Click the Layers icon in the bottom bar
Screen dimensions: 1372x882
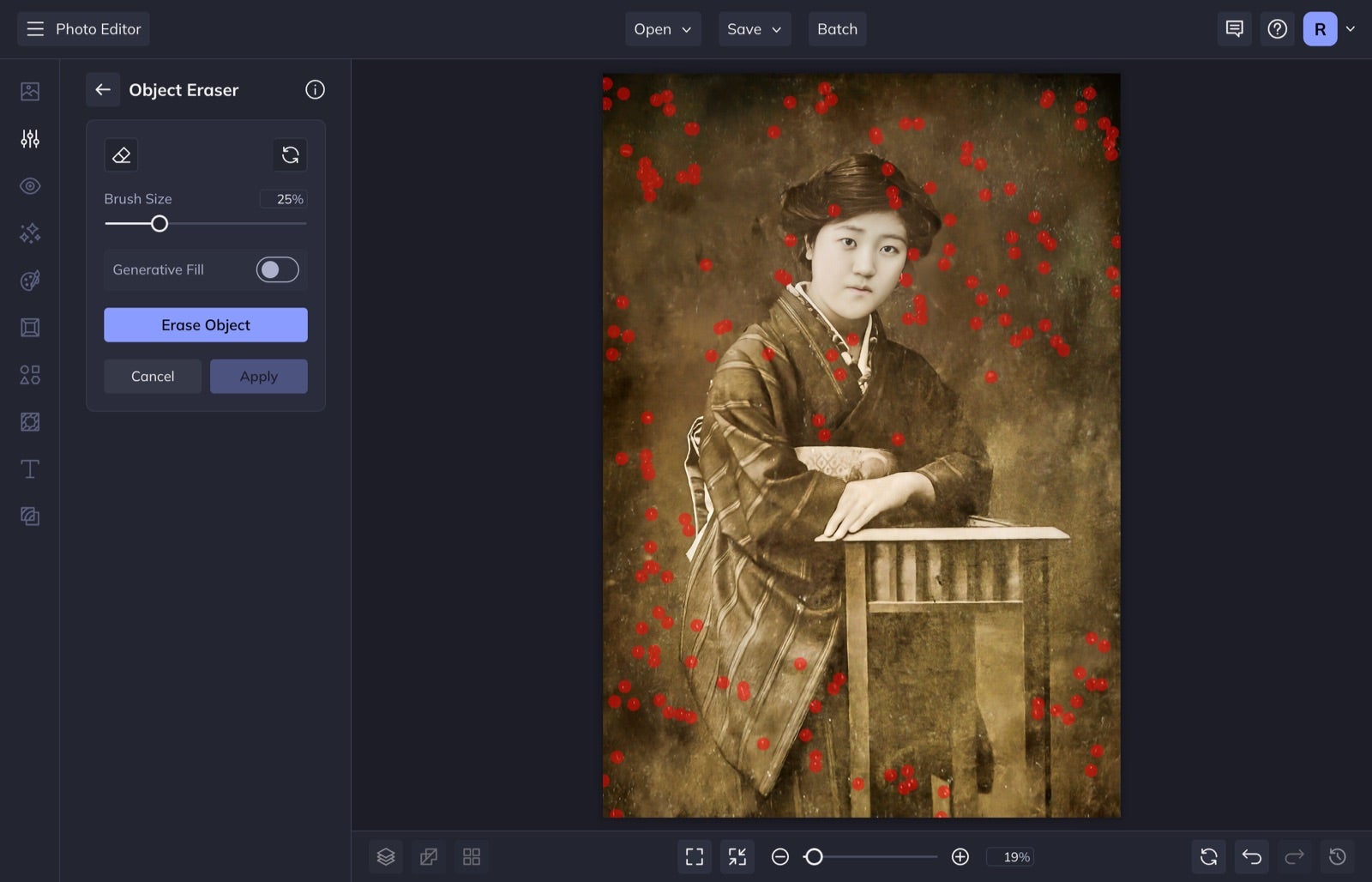pos(386,856)
